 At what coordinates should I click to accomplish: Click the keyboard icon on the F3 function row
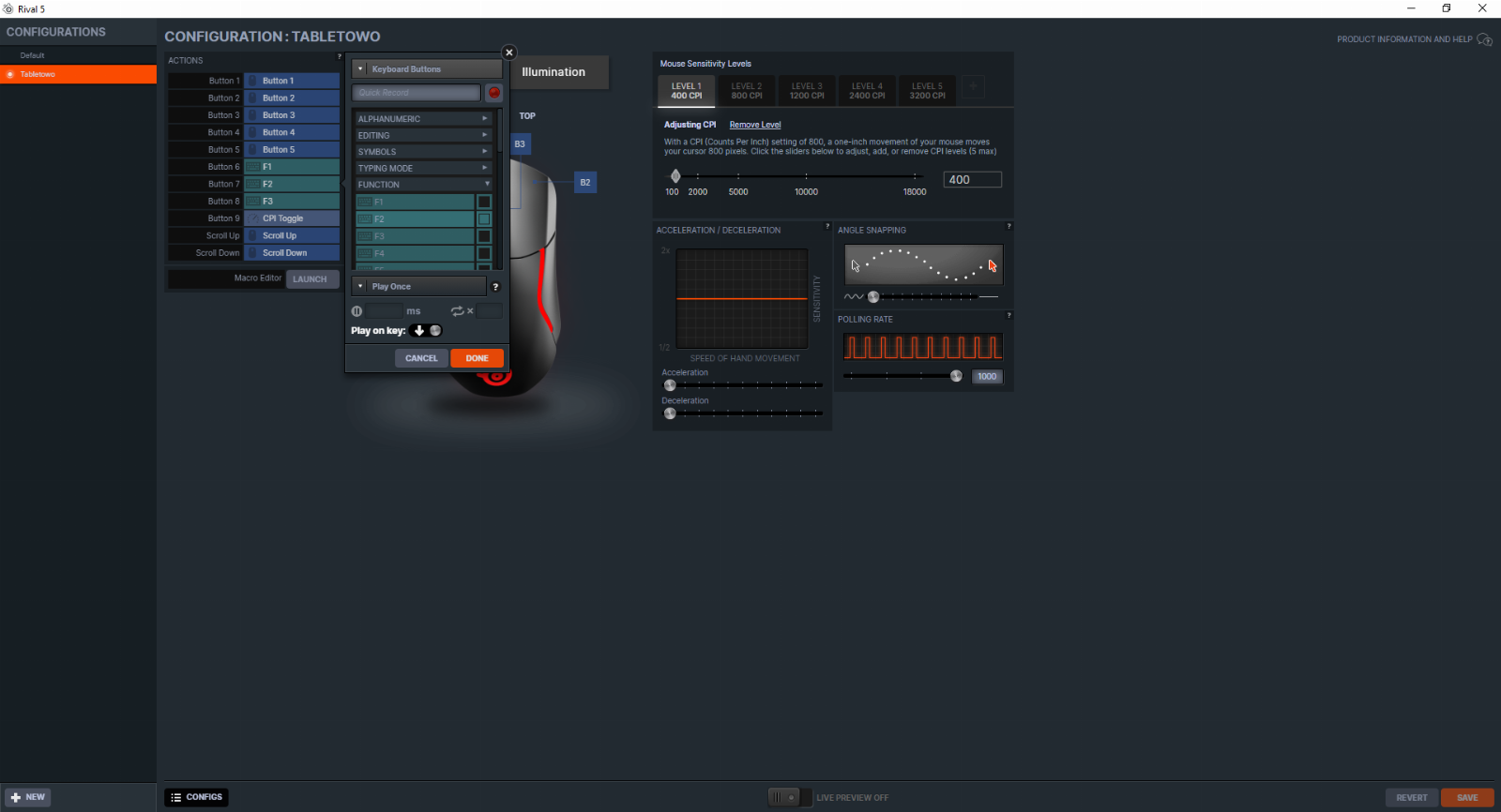[365, 236]
